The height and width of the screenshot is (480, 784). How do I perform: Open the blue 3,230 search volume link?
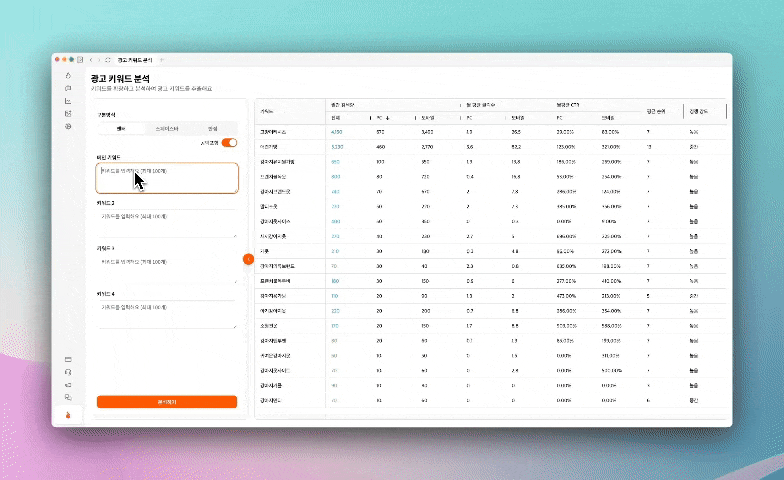[x=337, y=147]
